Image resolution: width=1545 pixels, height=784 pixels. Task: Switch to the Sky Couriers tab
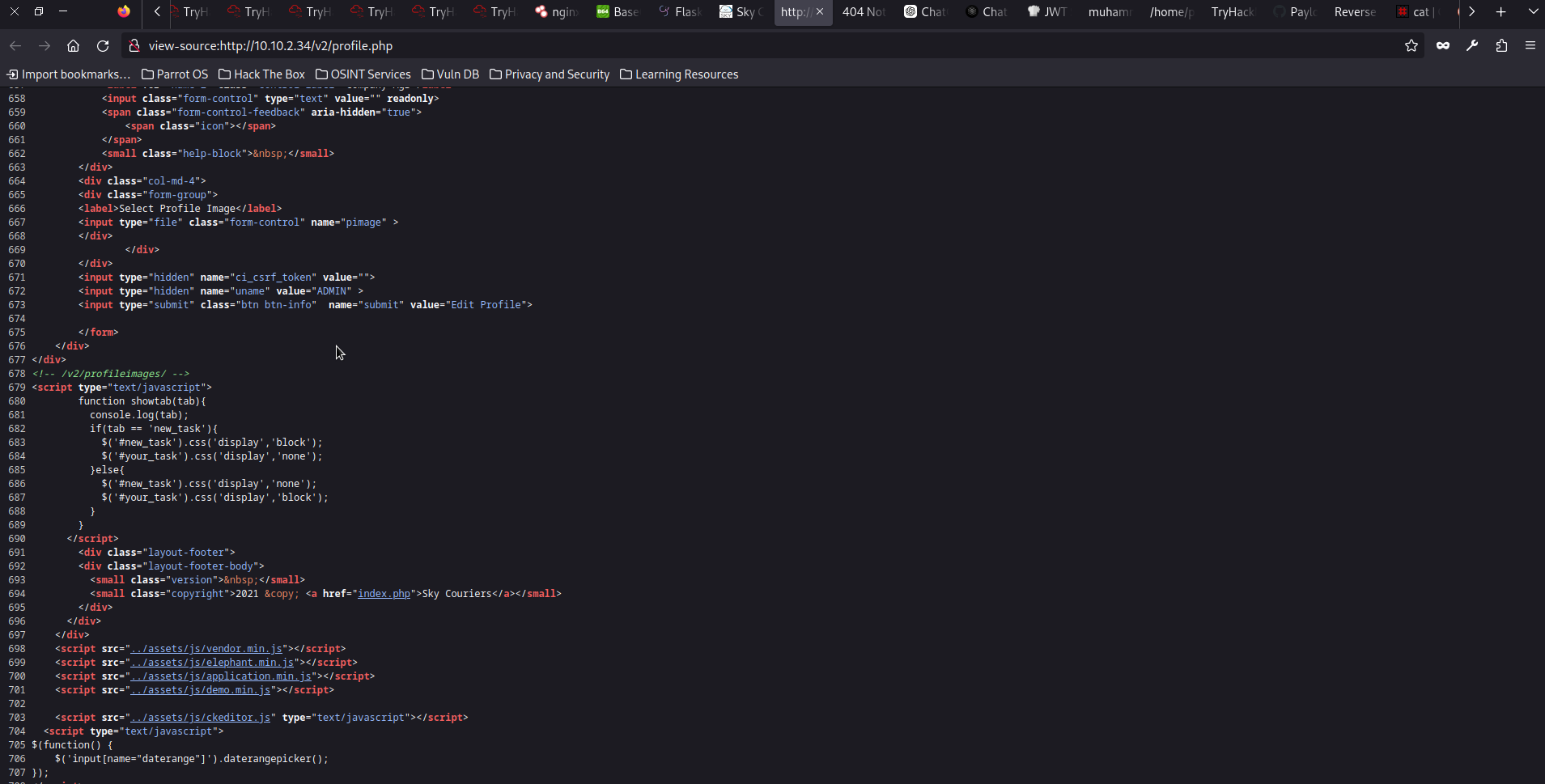point(742,11)
